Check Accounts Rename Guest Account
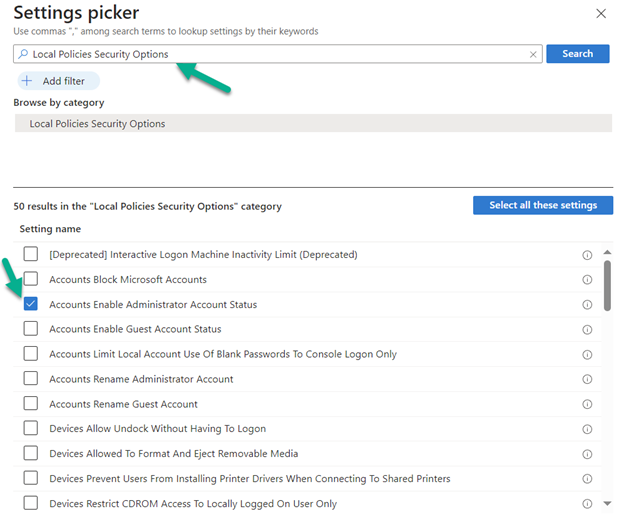The height and width of the screenshot is (529, 624). tap(31, 403)
